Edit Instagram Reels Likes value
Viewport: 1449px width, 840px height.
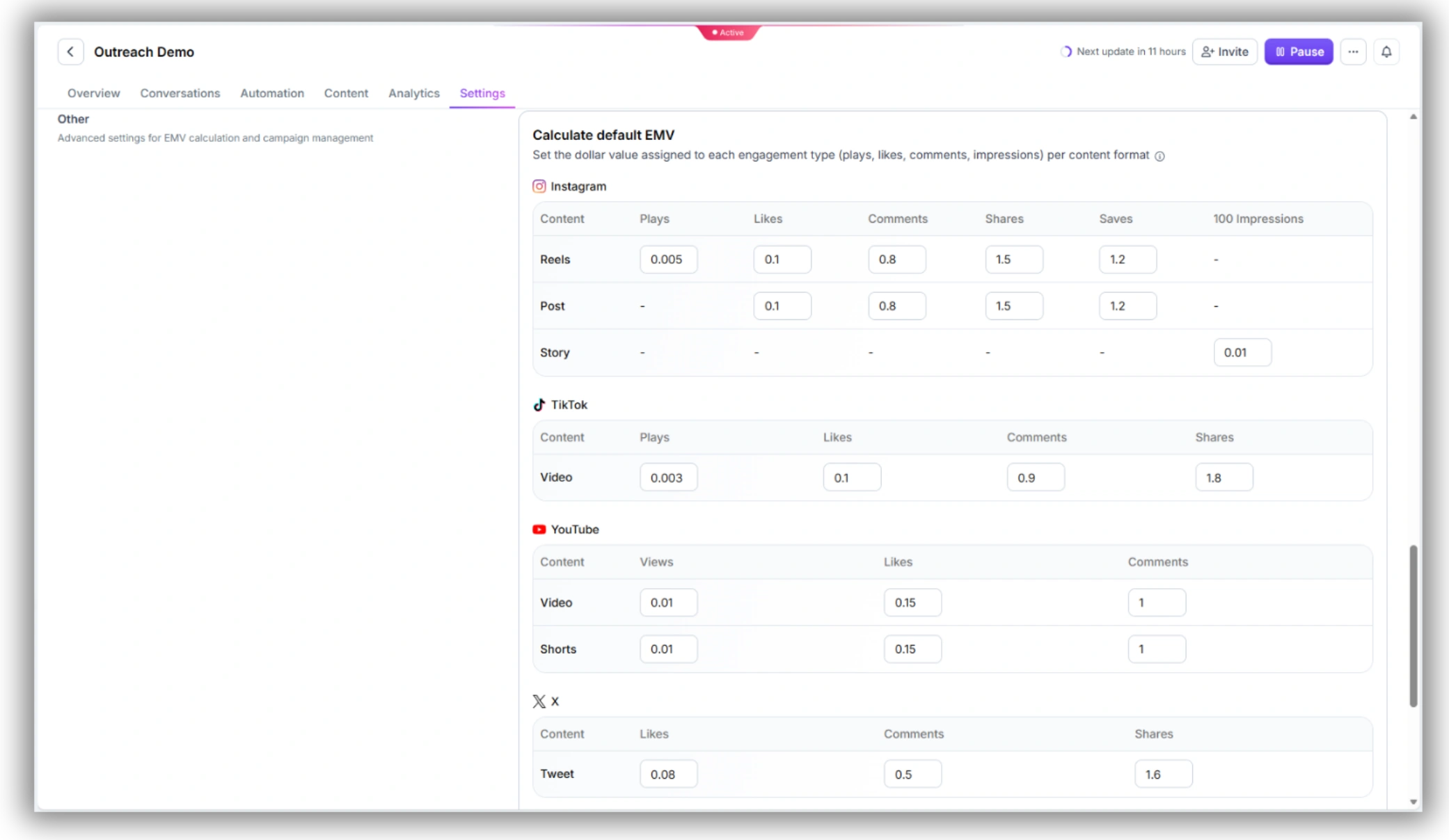pos(782,260)
